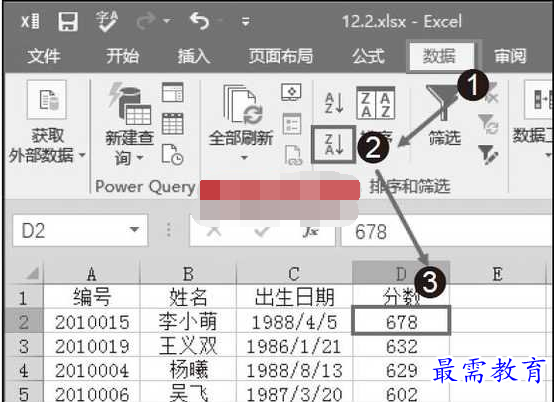
Task: Click the from table icon beside 新建查询
Action: pos(172,124)
